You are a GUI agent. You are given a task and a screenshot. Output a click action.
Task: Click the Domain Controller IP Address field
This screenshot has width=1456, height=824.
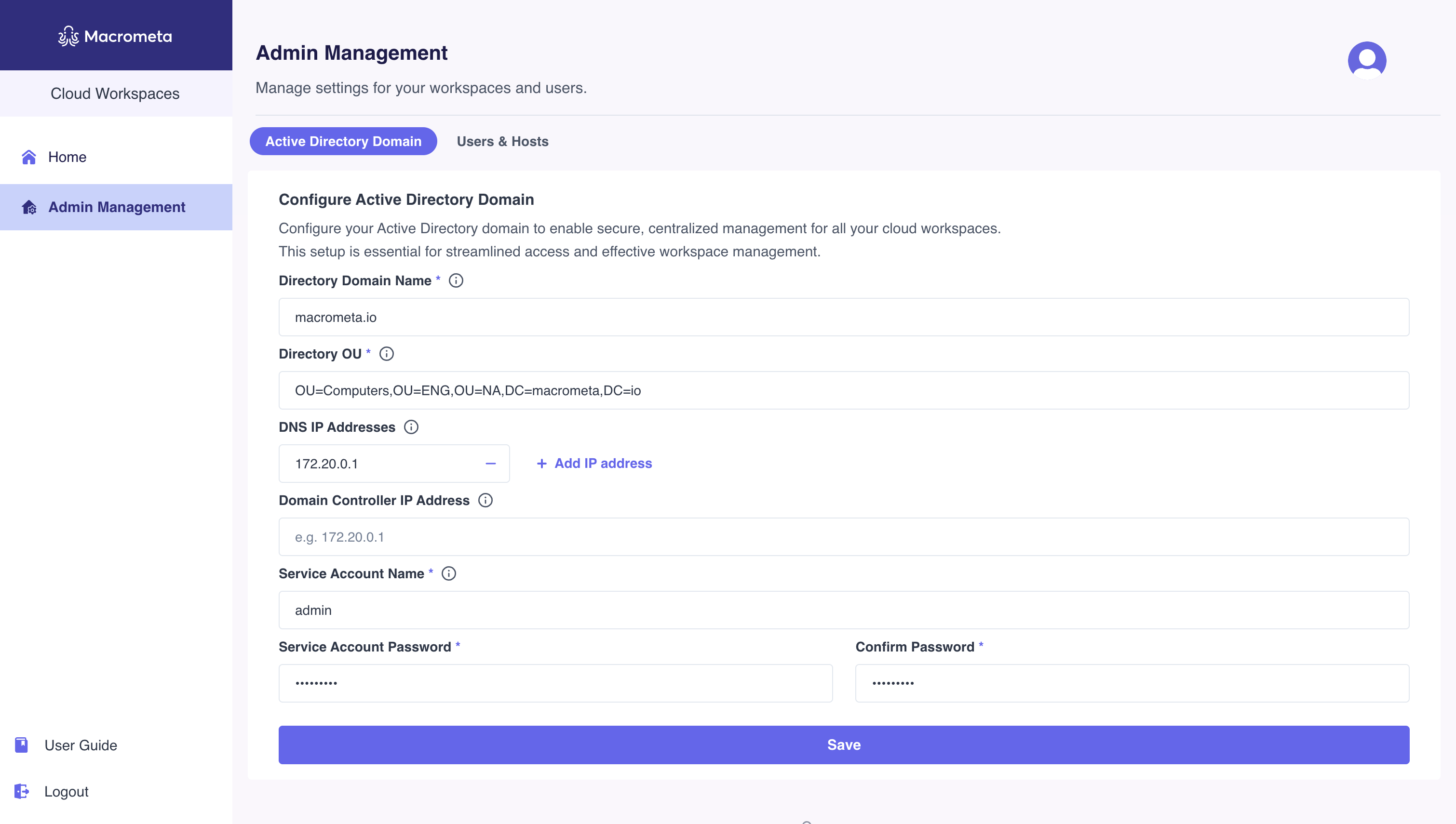click(844, 537)
